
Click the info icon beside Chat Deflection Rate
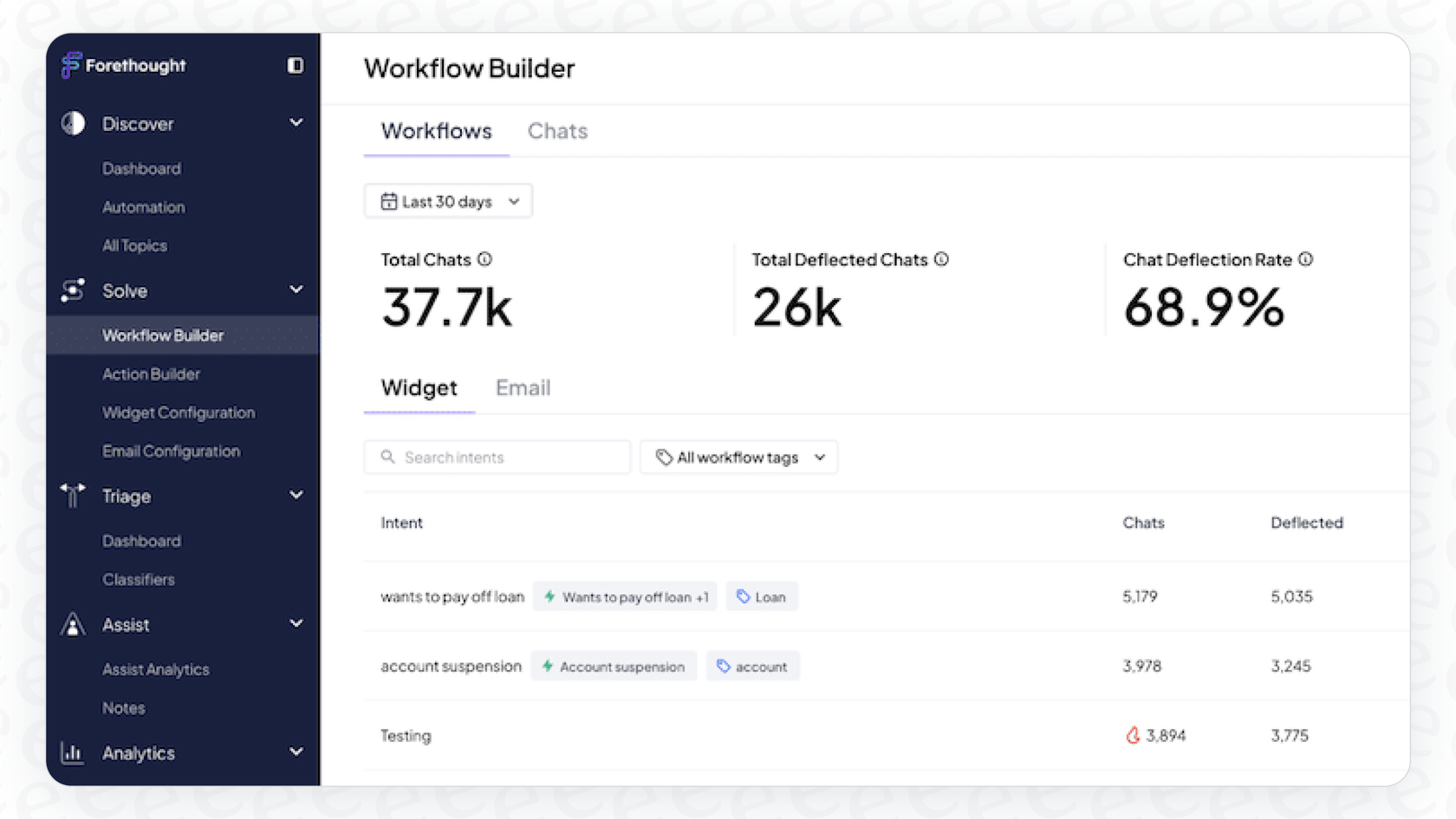coord(1306,258)
